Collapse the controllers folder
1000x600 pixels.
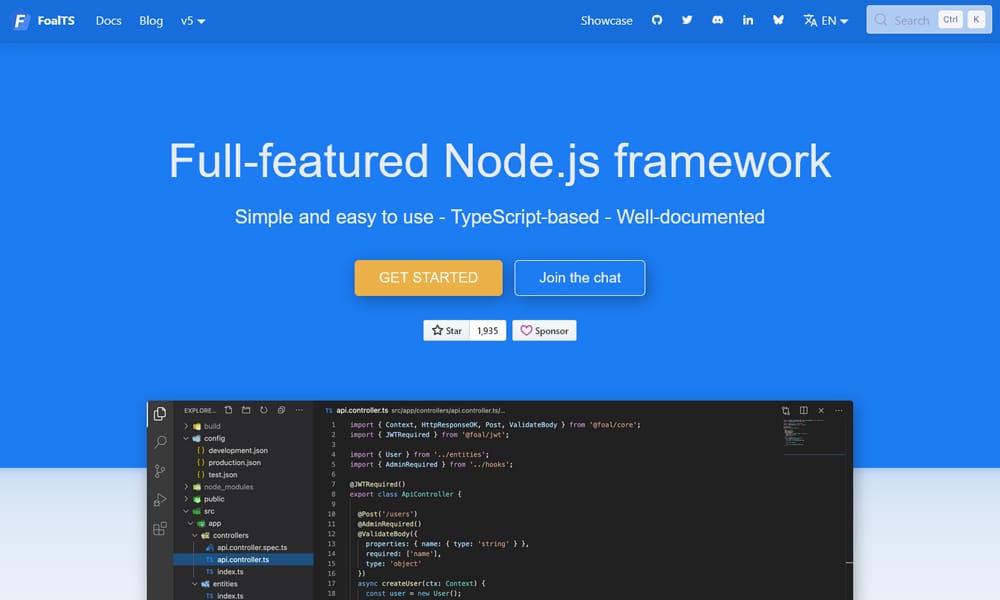[x=195, y=535]
